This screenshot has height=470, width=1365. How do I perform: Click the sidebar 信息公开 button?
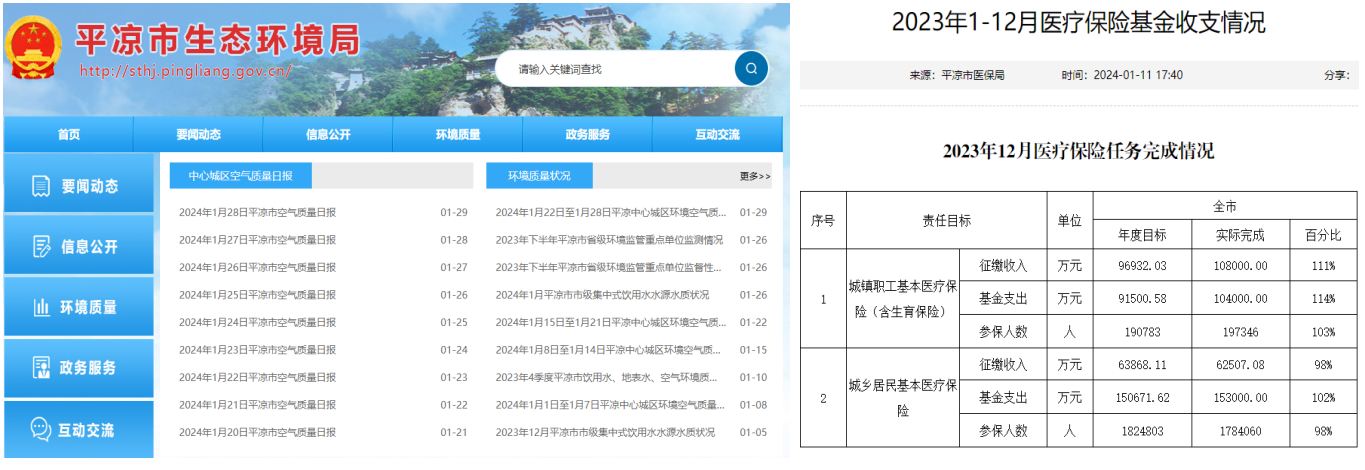coord(79,246)
